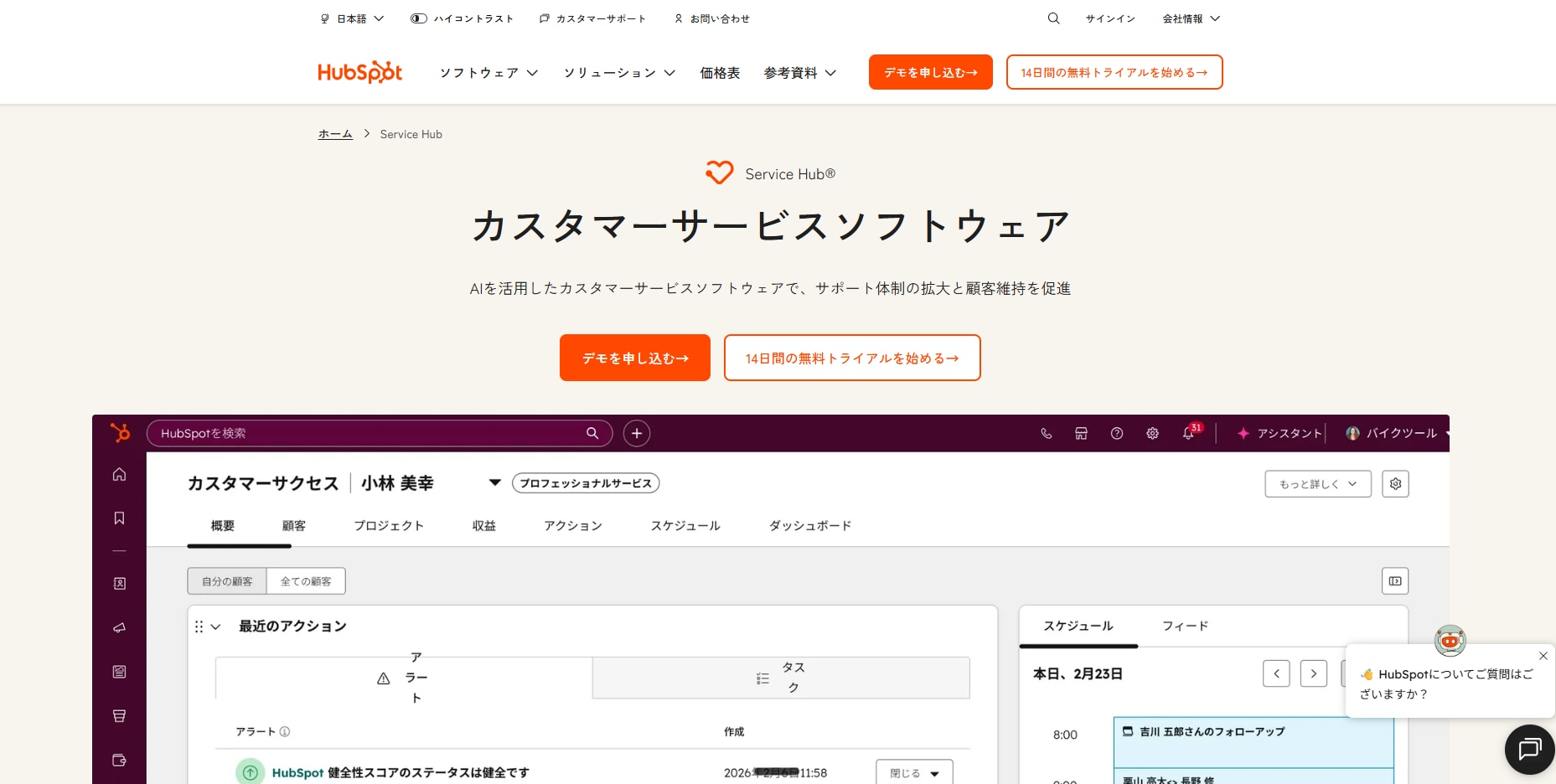Expand the ソフトウェア navigation dropdown

tap(489, 73)
